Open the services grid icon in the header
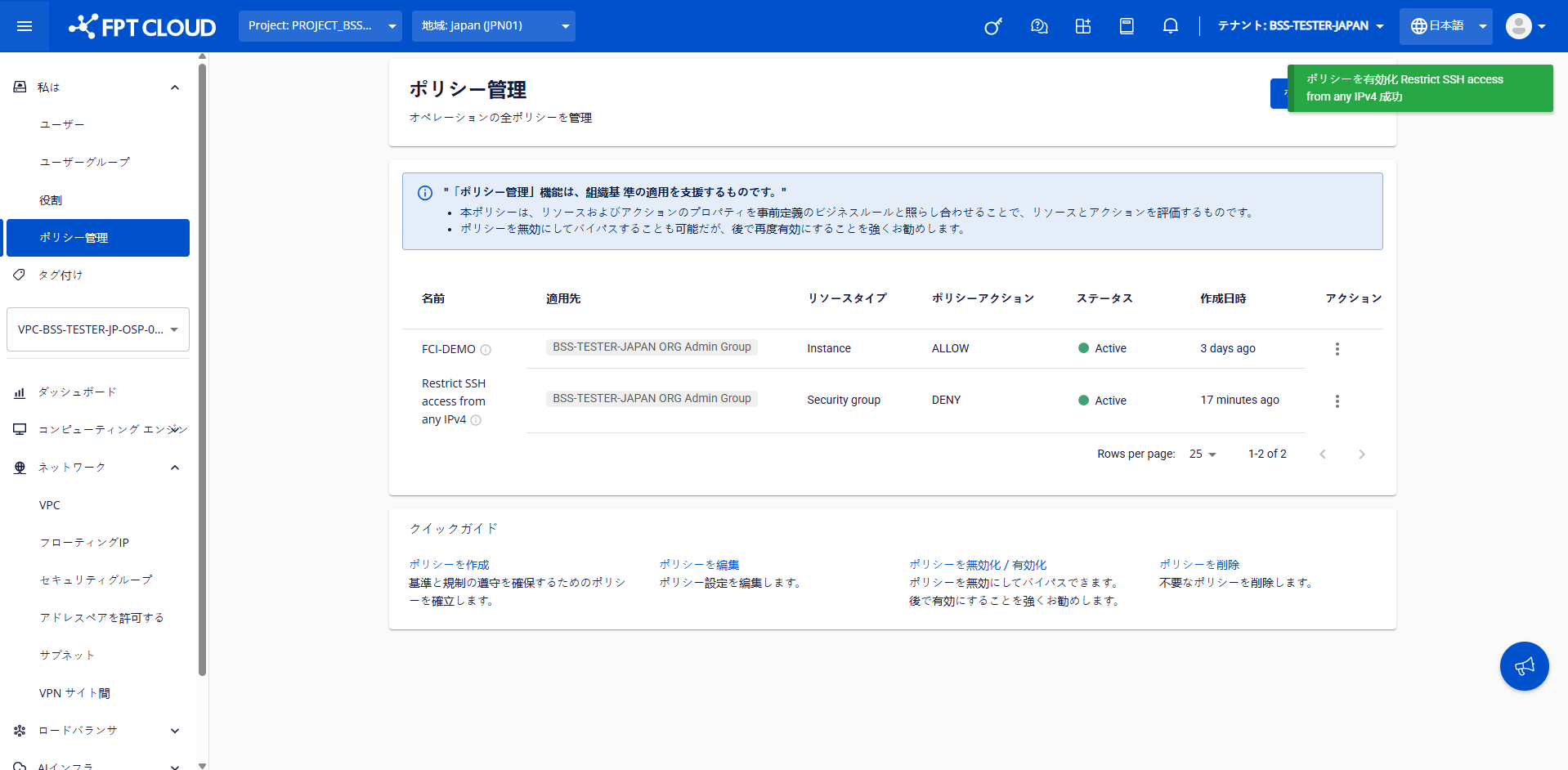Image resolution: width=1568 pixels, height=770 pixels. tap(1083, 26)
